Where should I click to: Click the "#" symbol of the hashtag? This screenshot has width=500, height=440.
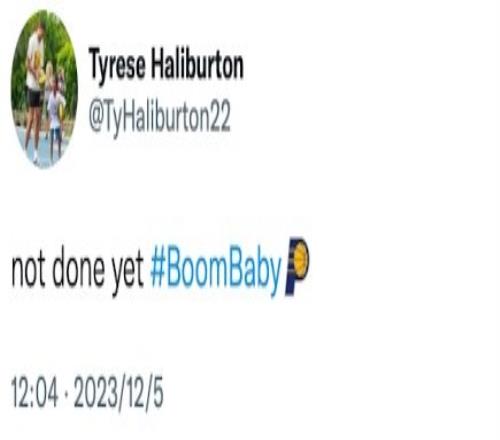click(x=158, y=267)
